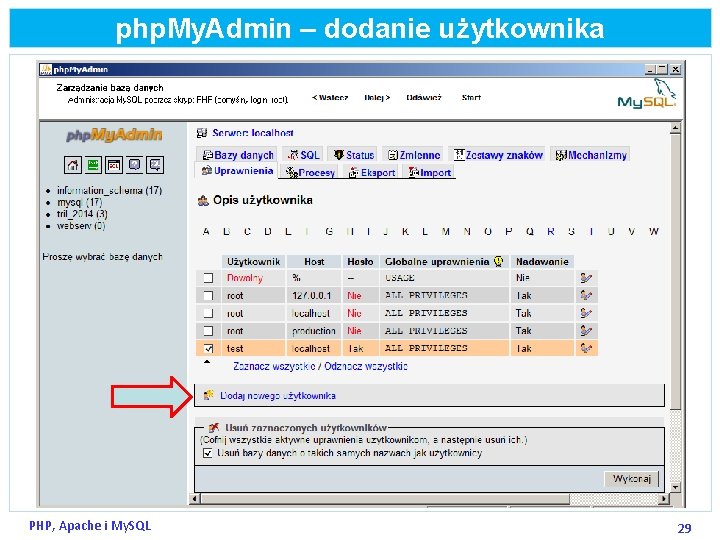Open the Mechanizmy tab
The height and width of the screenshot is (540, 720).
tap(591, 155)
